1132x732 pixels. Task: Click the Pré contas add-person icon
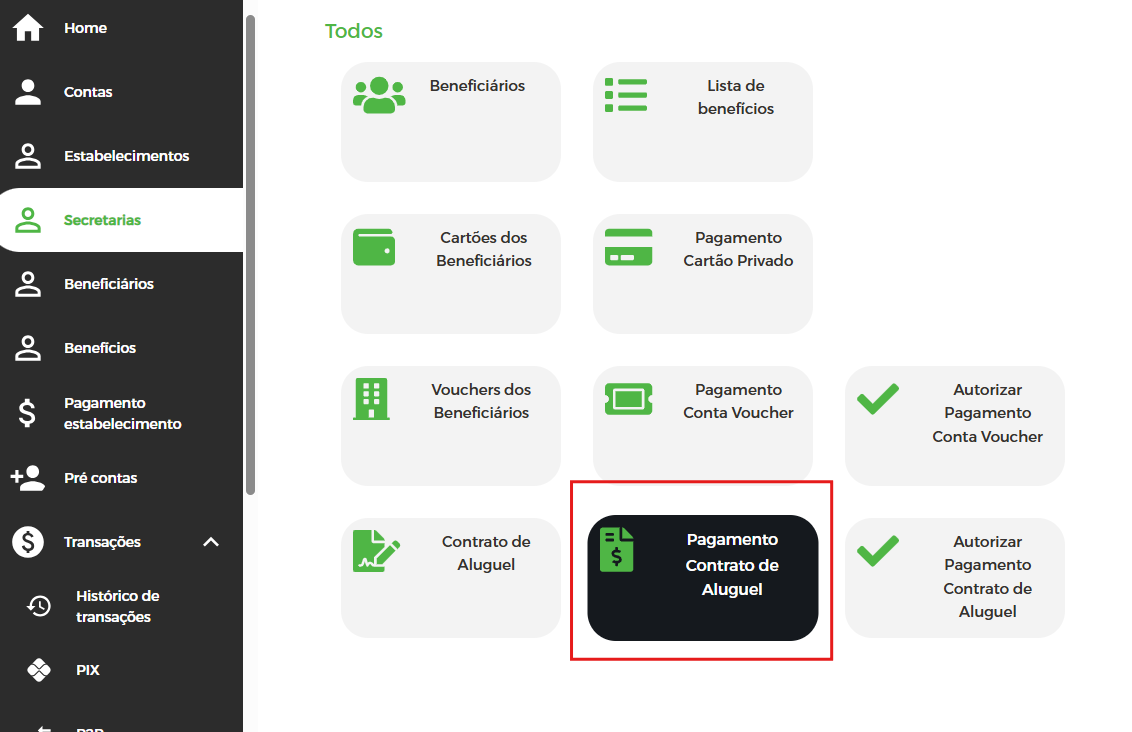coord(28,478)
